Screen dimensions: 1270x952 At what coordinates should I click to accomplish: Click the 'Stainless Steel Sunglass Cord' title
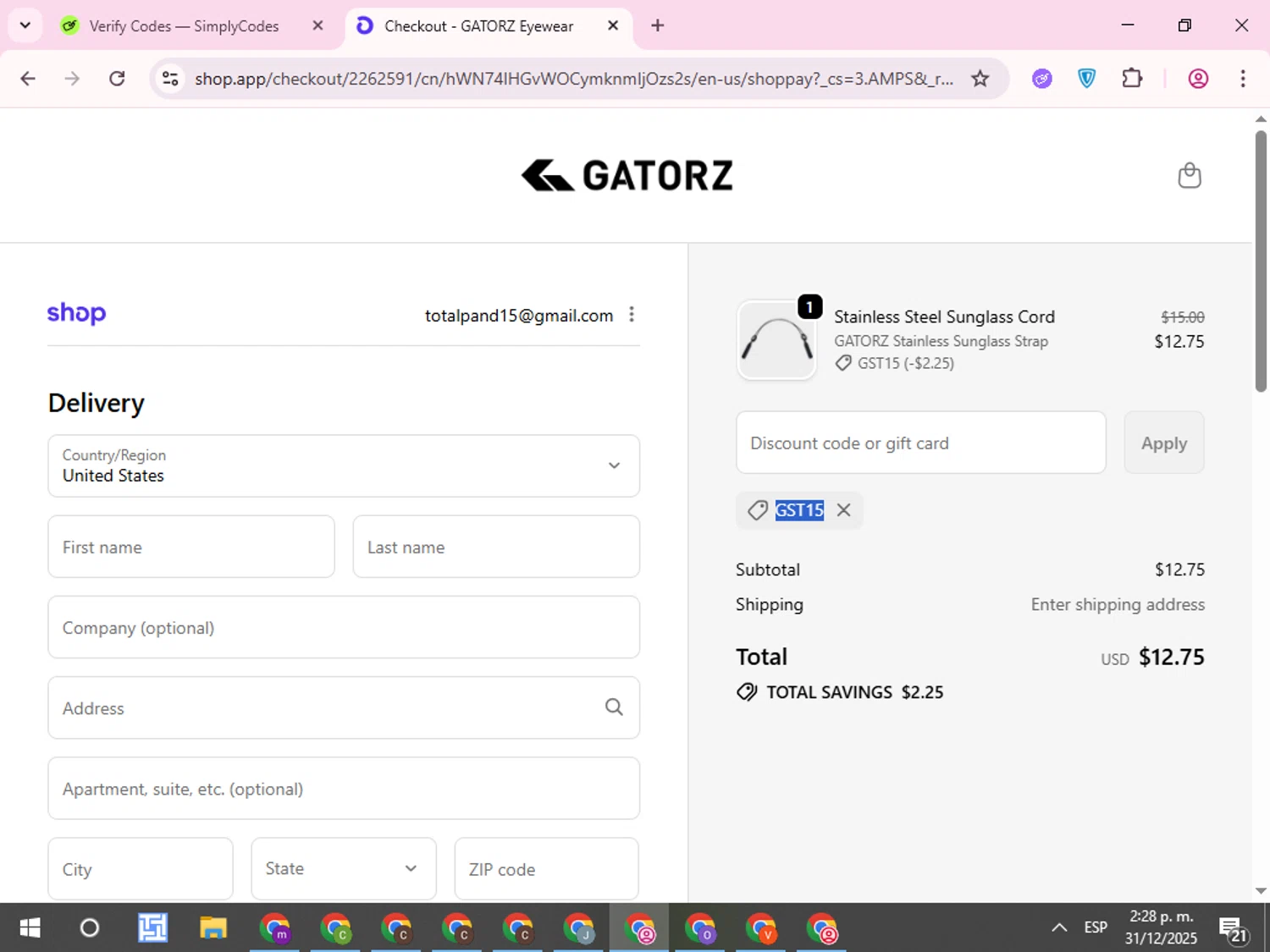pos(944,316)
